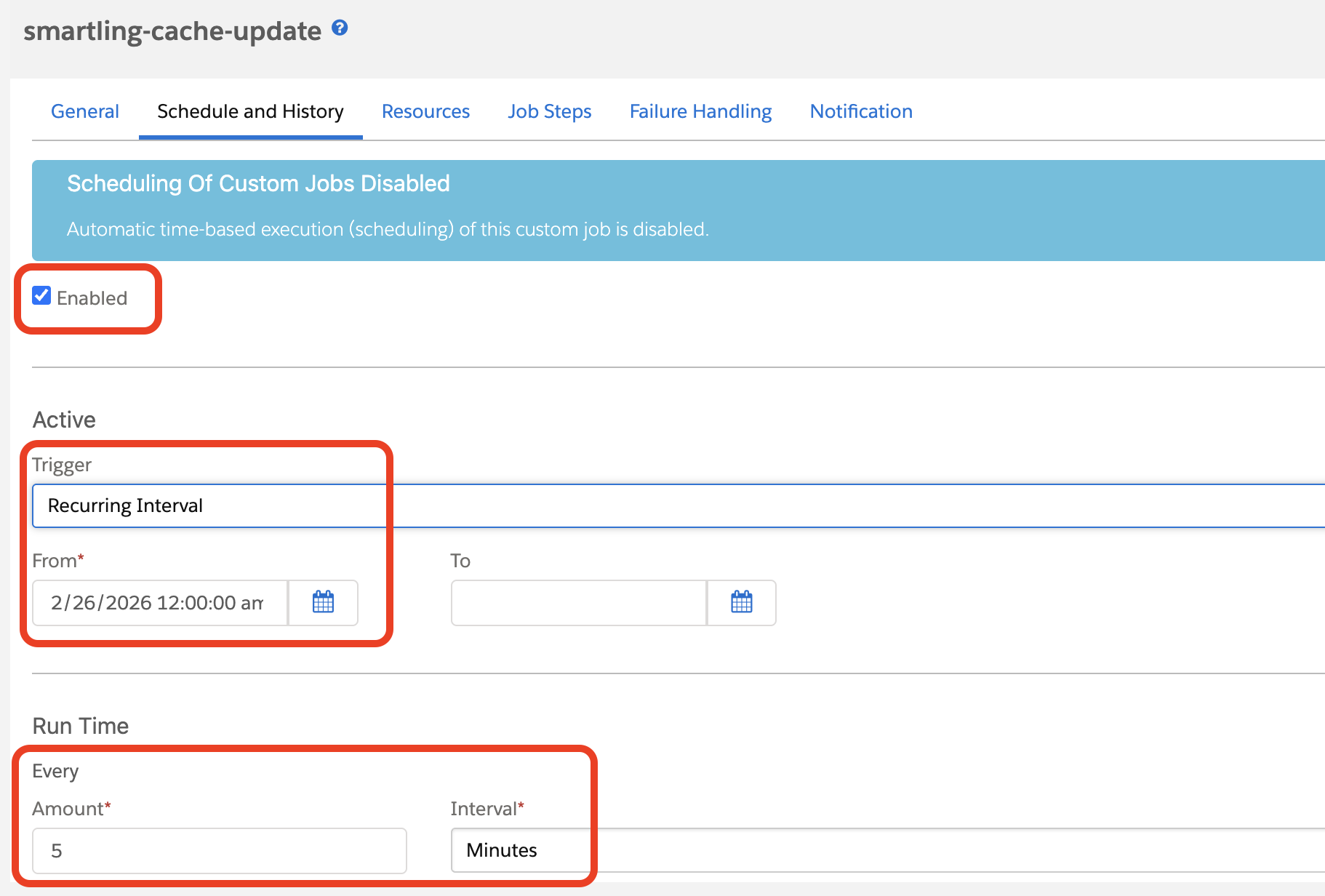Click the Active section heading

(x=64, y=420)
